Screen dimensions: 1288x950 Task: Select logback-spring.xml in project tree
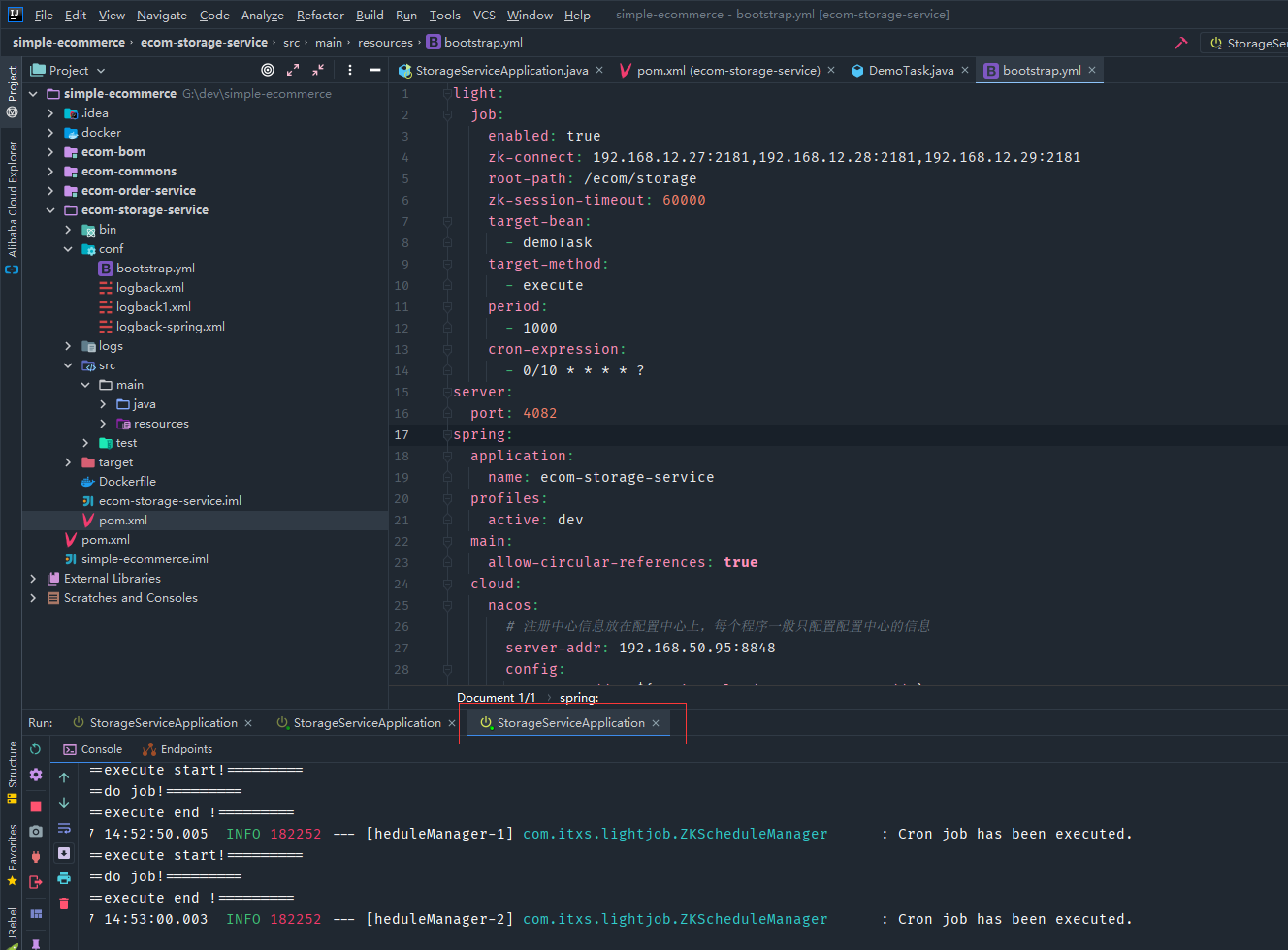[170, 327]
